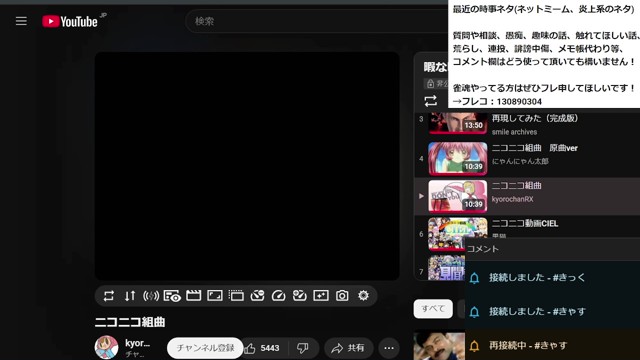This screenshot has width=640, height=360.
Task: Click the にゃんにゃん太郎 video thumbnail
Action: (x=458, y=159)
